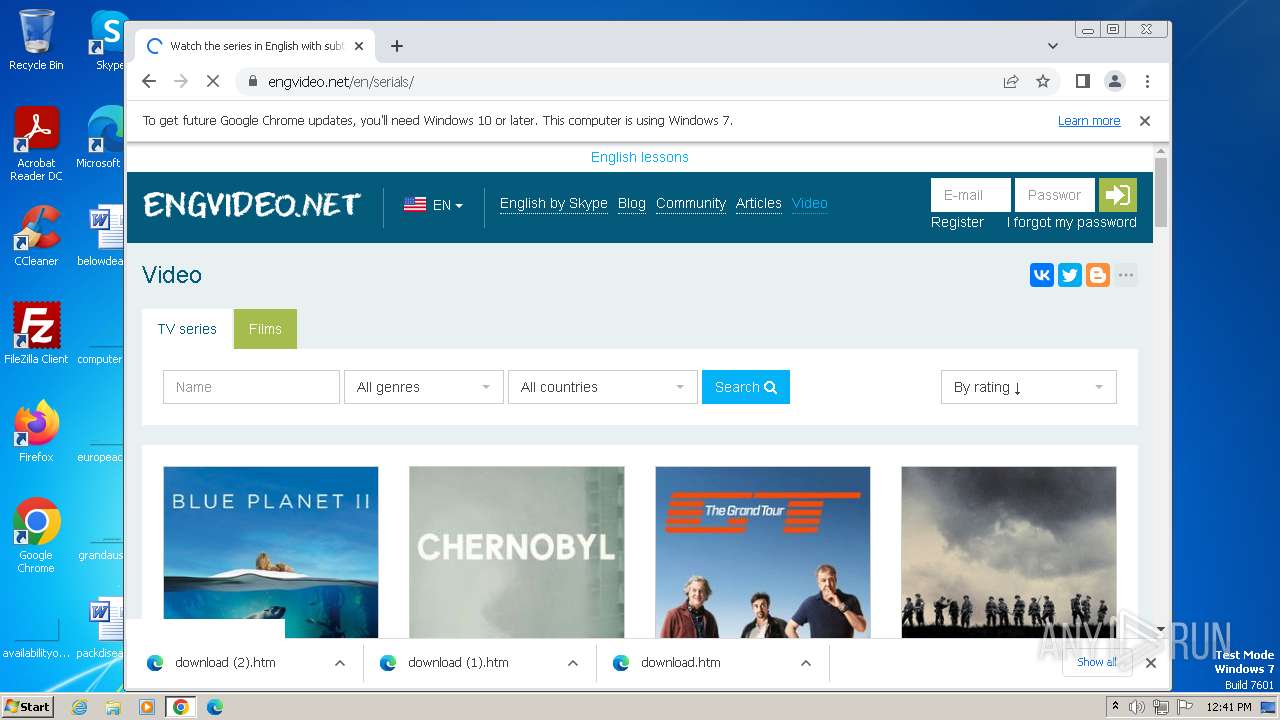
Task: Bookmark this page with the star
Action: (x=1043, y=82)
